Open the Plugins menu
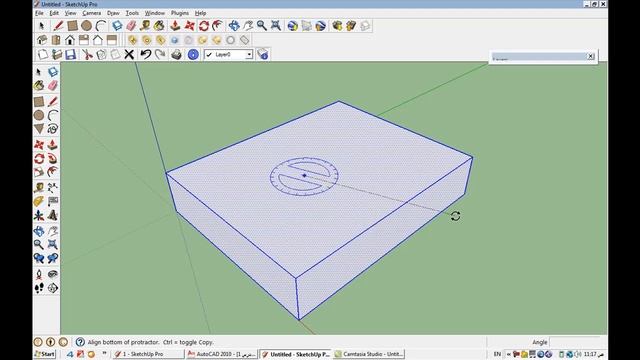Screen dimensions: 640x360 click(x=180, y=13)
